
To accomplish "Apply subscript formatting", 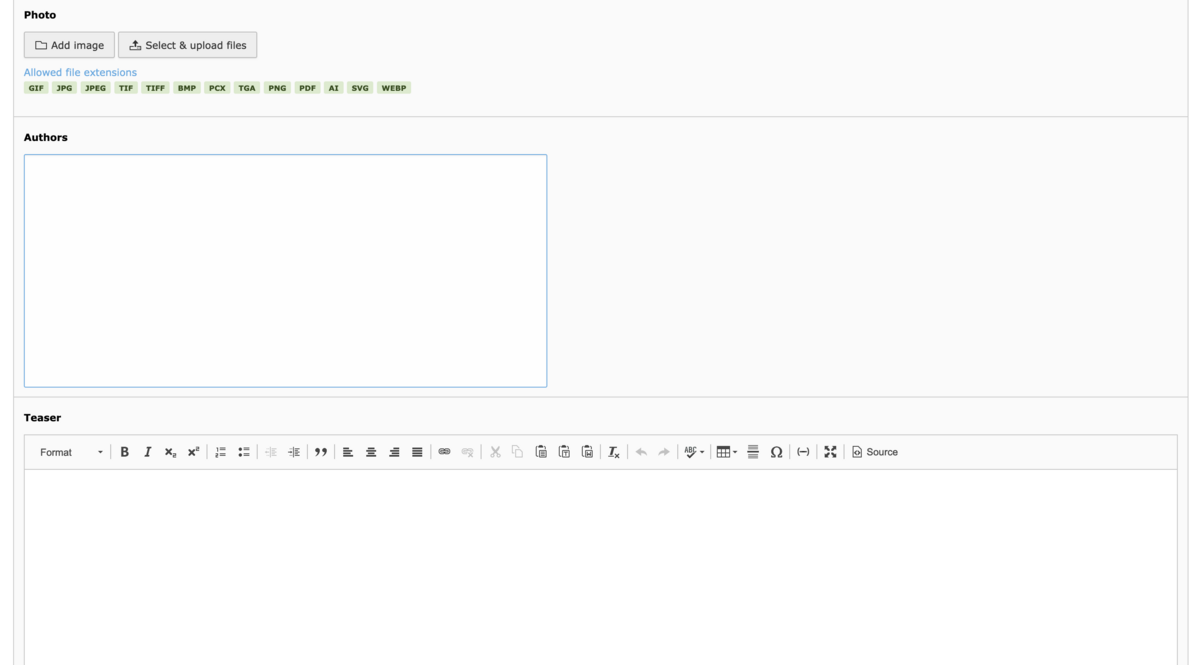I will coord(170,452).
